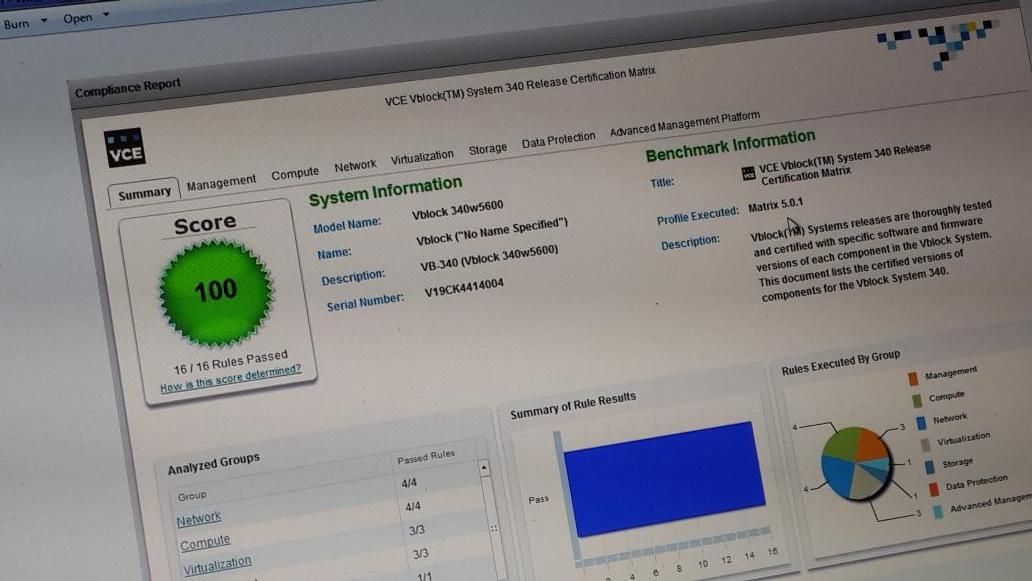The image size is (1032, 581).
Task: Click model name 'Vblock 340w5600'
Action: pyautogui.click(x=457, y=210)
